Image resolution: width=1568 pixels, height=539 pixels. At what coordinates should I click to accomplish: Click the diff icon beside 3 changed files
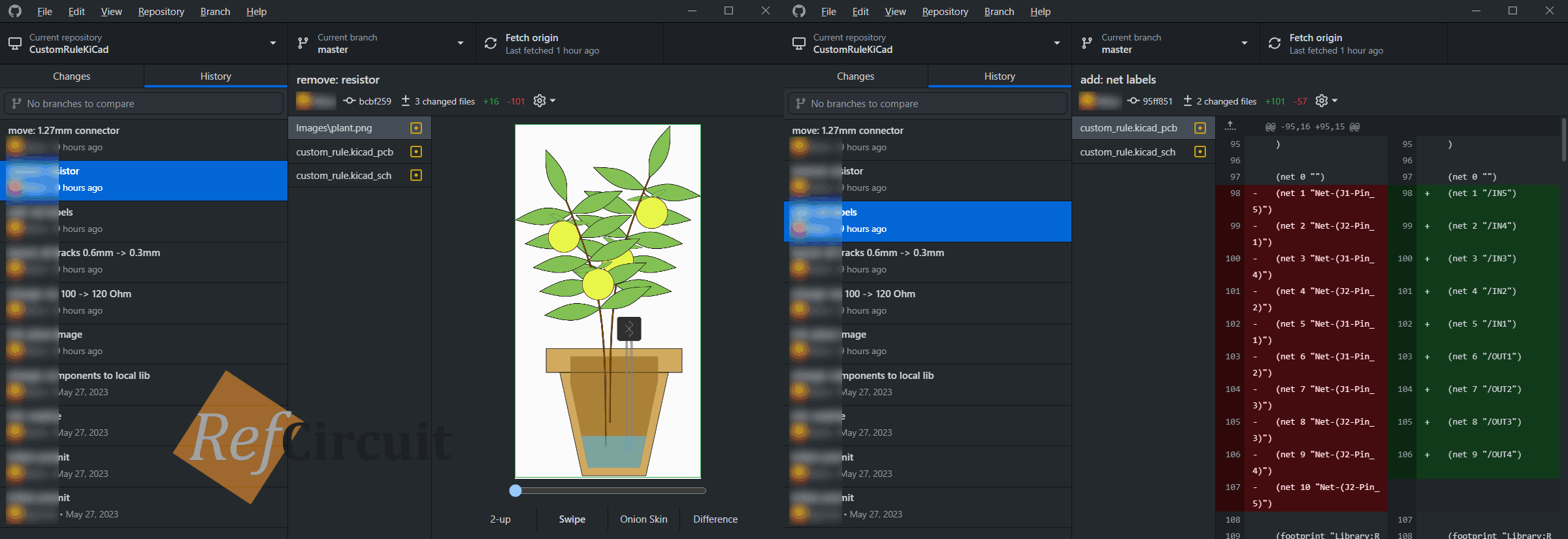pyautogui.click(x=406, y=101)
